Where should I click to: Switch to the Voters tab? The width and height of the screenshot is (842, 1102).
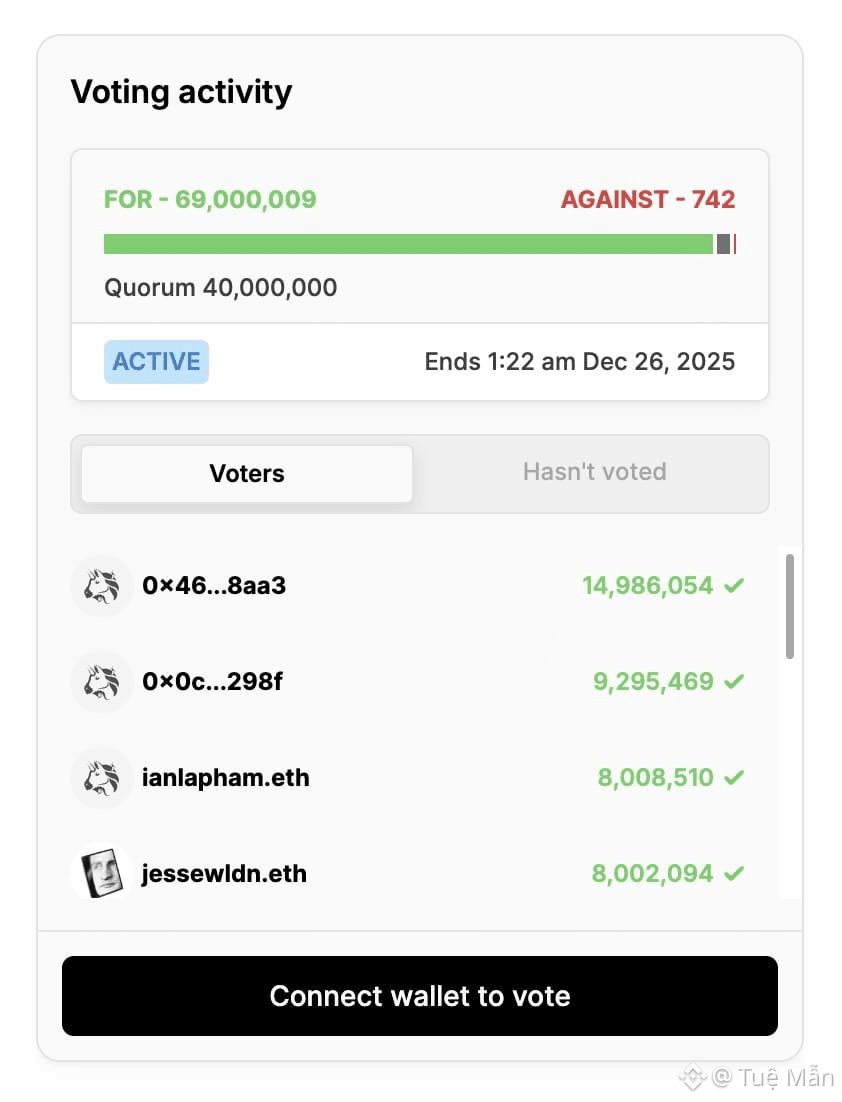(x=247, y=474)
